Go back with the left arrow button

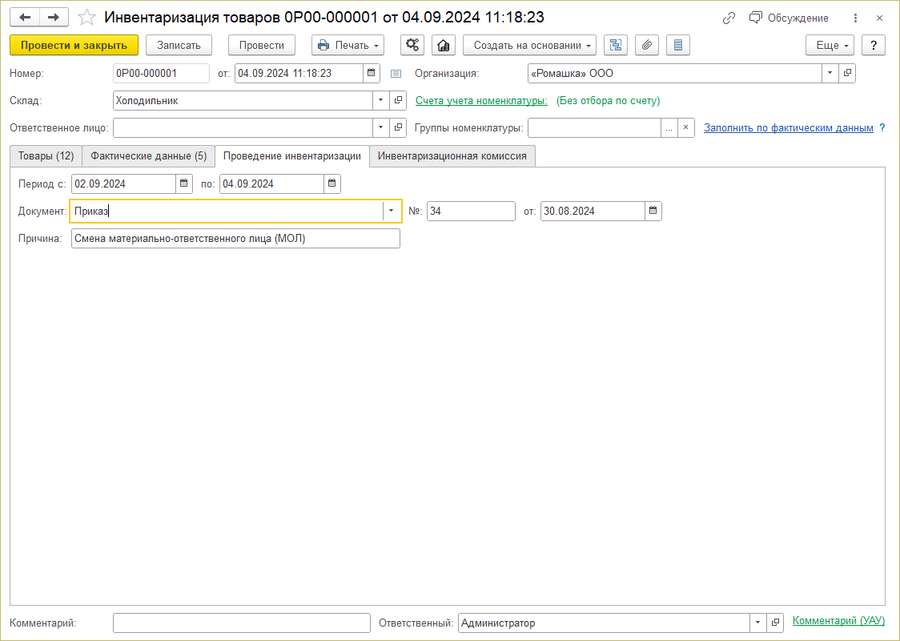(x=25, y=17)
